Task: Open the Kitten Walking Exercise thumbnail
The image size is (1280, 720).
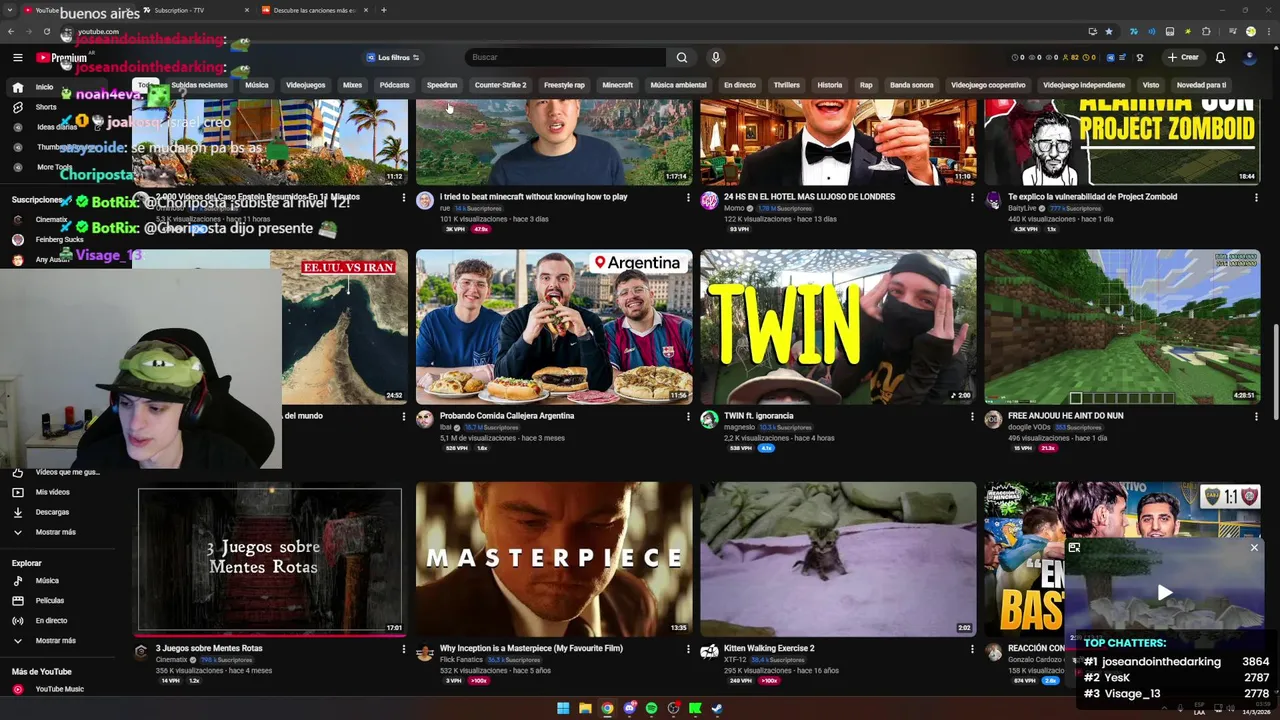Action: click(838, 559)
